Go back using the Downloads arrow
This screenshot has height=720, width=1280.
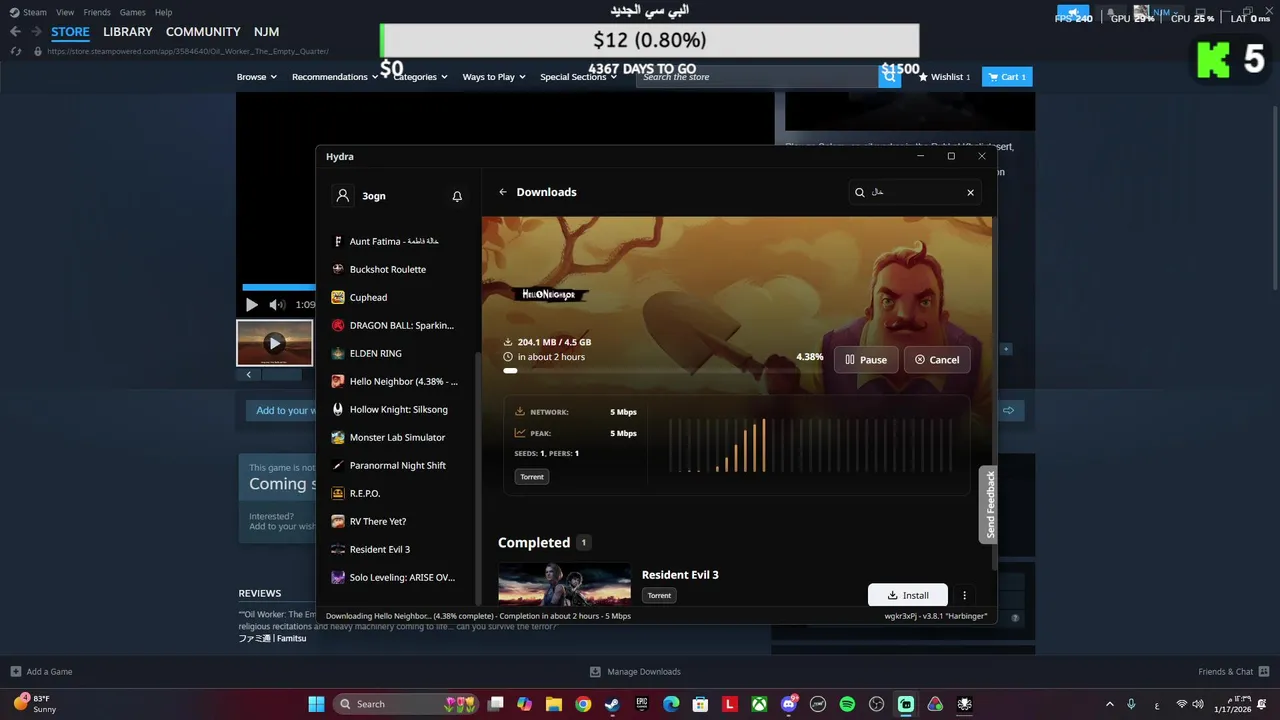[x=503, y=192]
